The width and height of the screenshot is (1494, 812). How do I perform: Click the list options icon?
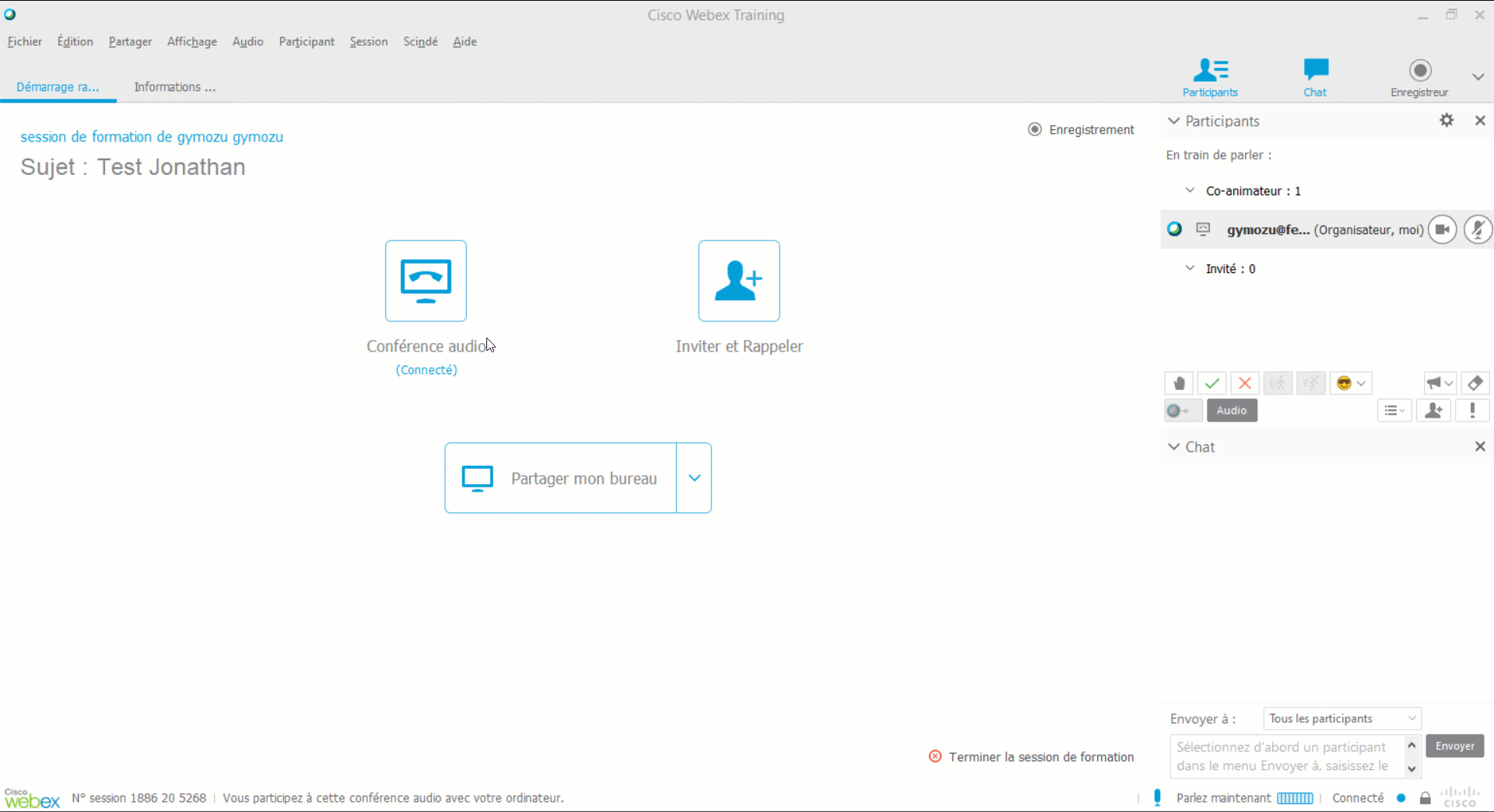pyautogui.click(x=1394, y=411)
